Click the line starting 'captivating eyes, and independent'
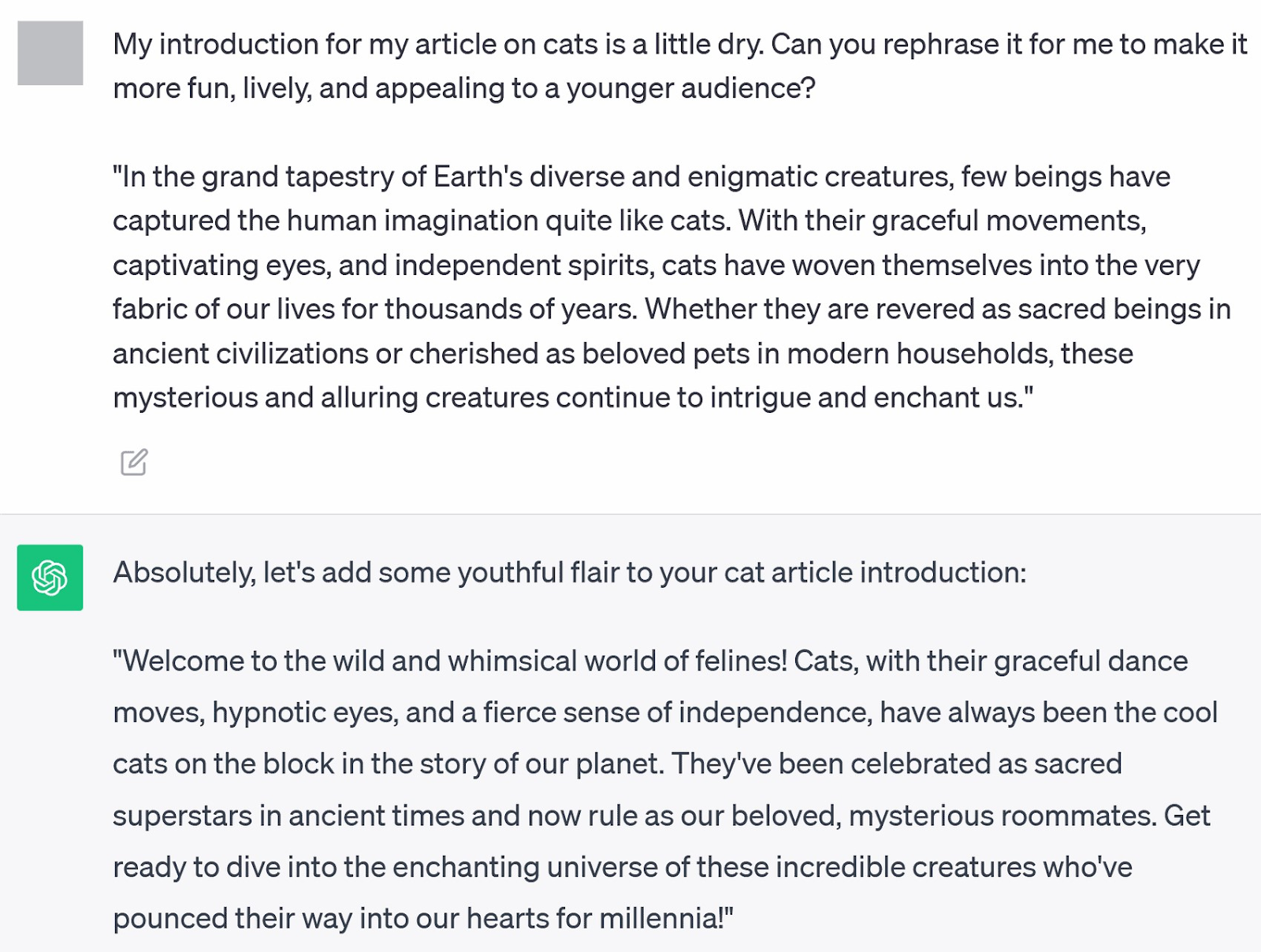Screen dimensions: 1261x952 click(x=657, y=265)
